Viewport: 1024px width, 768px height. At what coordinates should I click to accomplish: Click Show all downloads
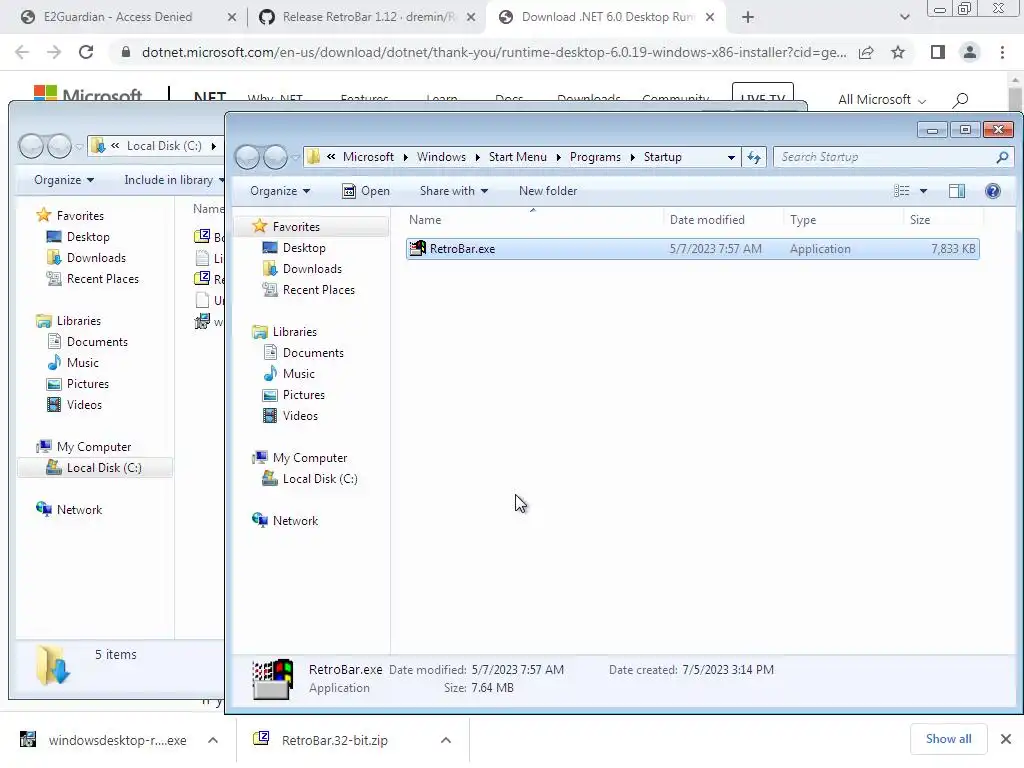tap(948, 739)
